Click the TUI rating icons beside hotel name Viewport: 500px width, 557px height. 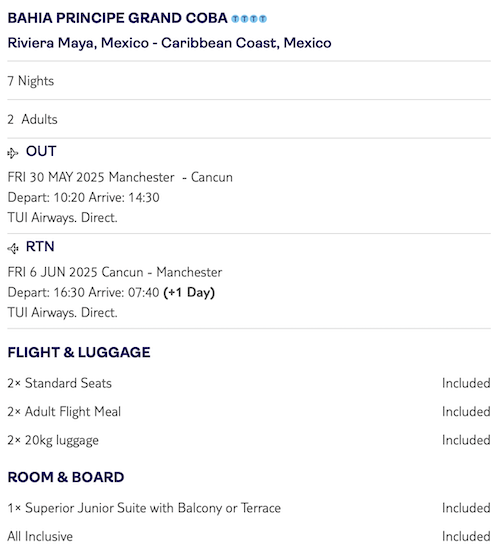[249, 19]
